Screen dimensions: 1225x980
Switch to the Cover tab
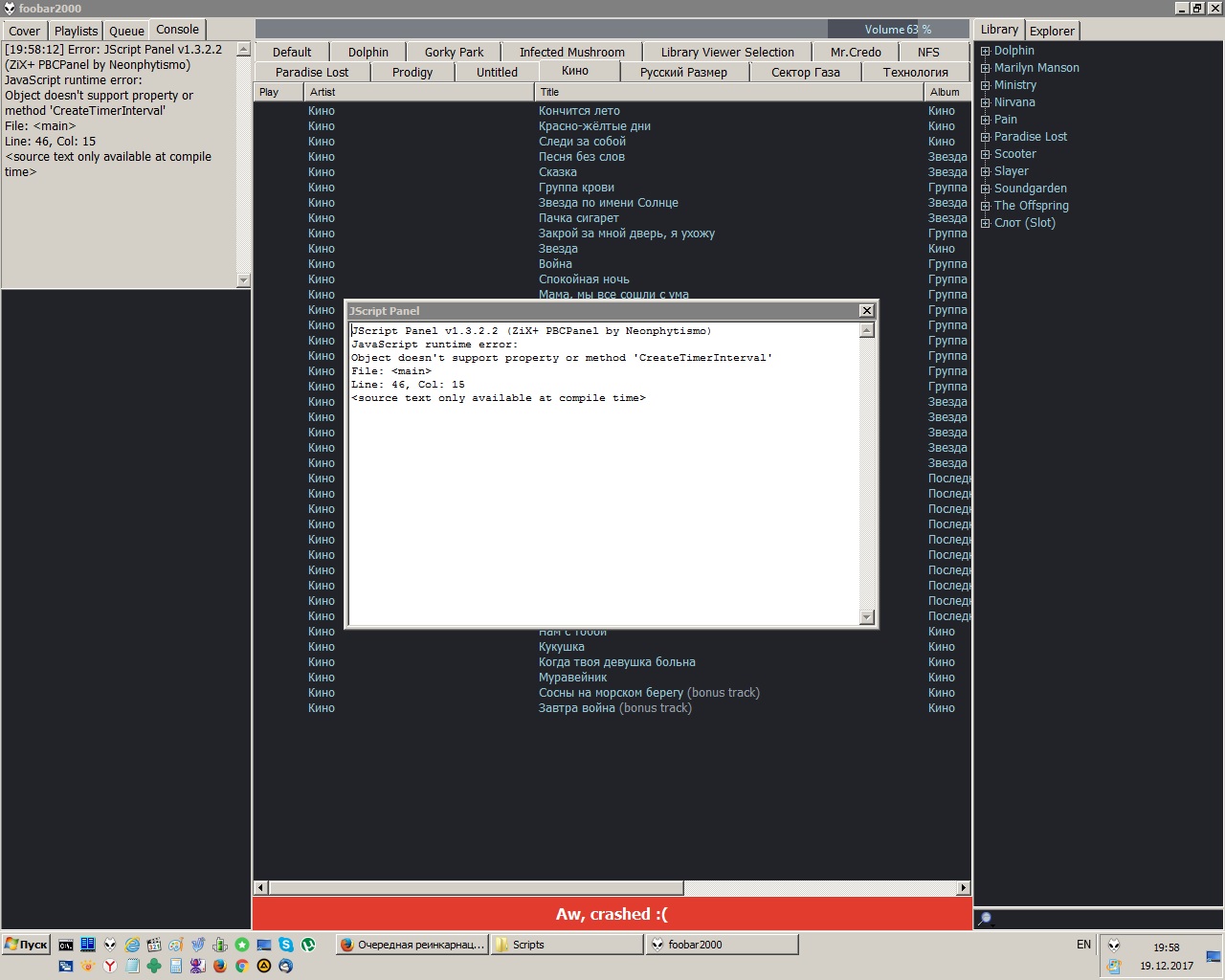tap(25, 31)
